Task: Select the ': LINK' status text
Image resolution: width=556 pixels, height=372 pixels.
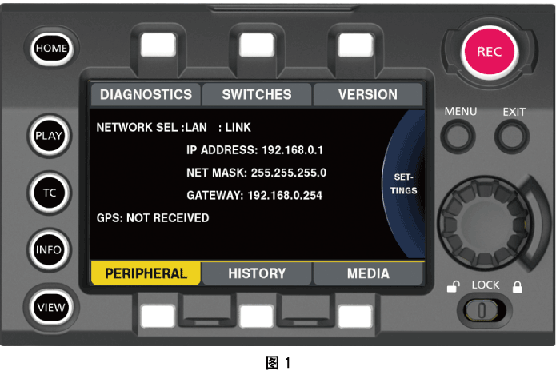Action: (x=234, y=127)
